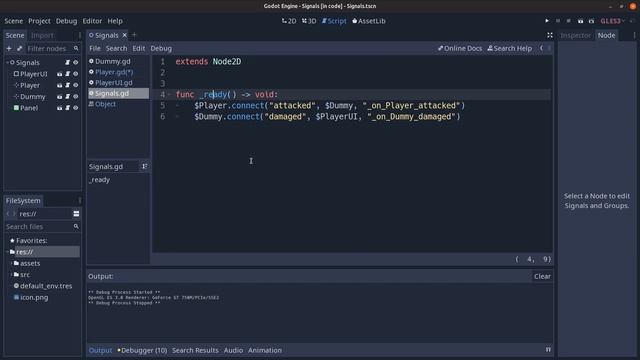
Task: Add a new scene tab
Action: (134, 35)
